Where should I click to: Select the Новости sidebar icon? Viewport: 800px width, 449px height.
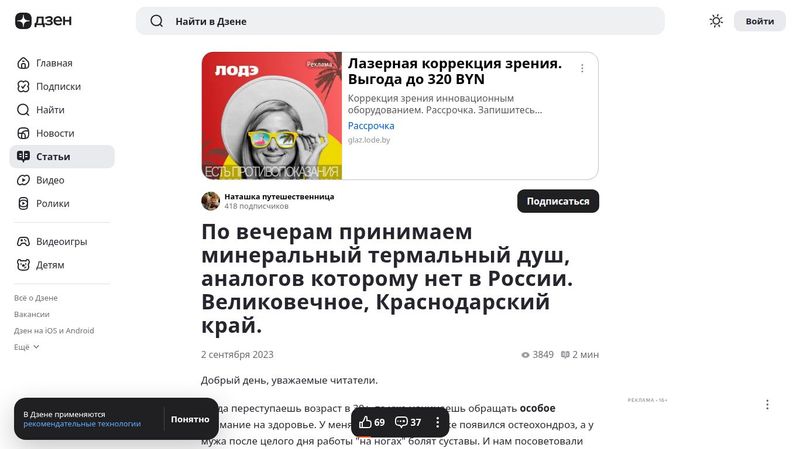tap(23, 133)
